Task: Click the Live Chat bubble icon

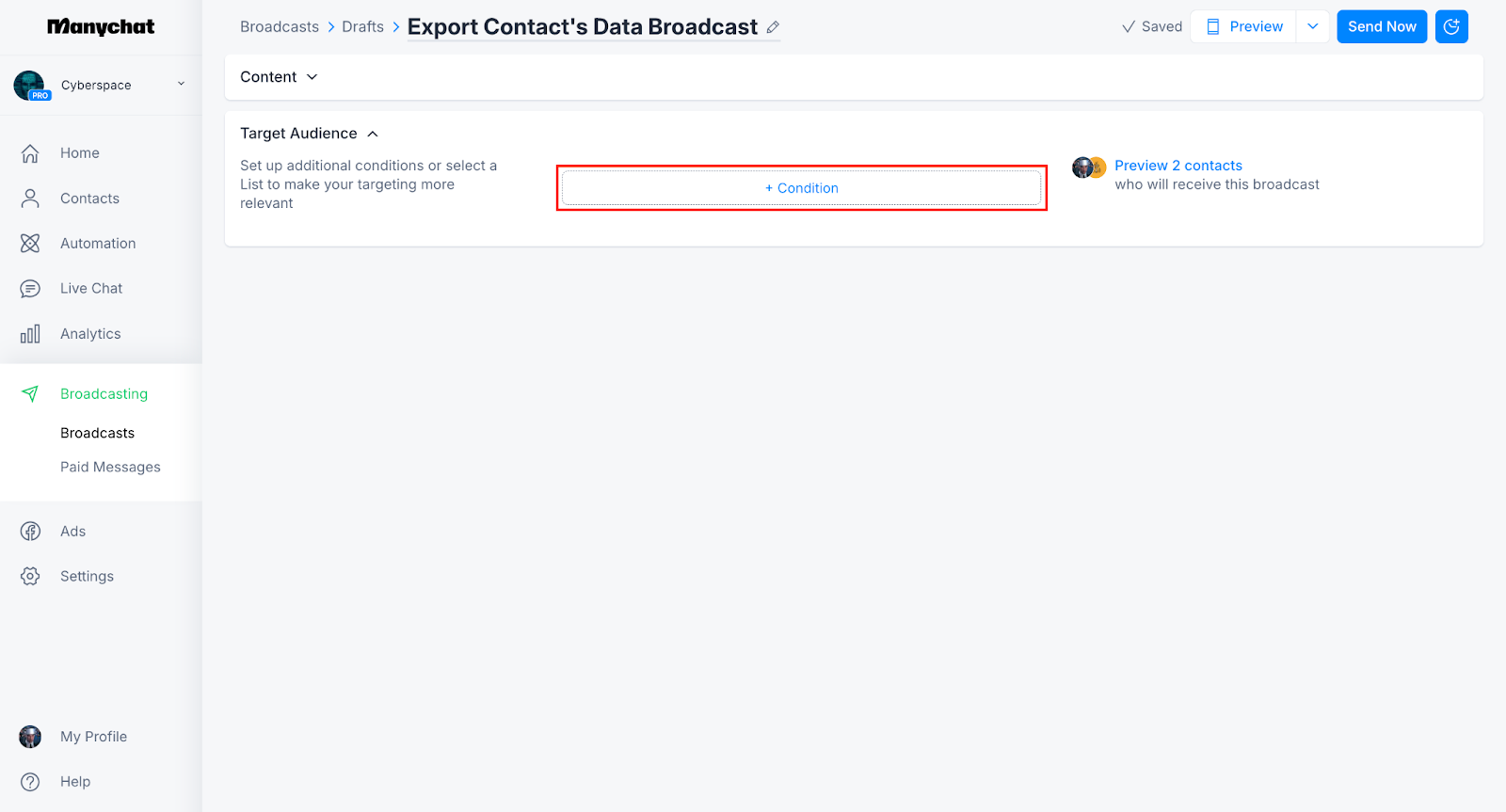Action: click(30, 289)
